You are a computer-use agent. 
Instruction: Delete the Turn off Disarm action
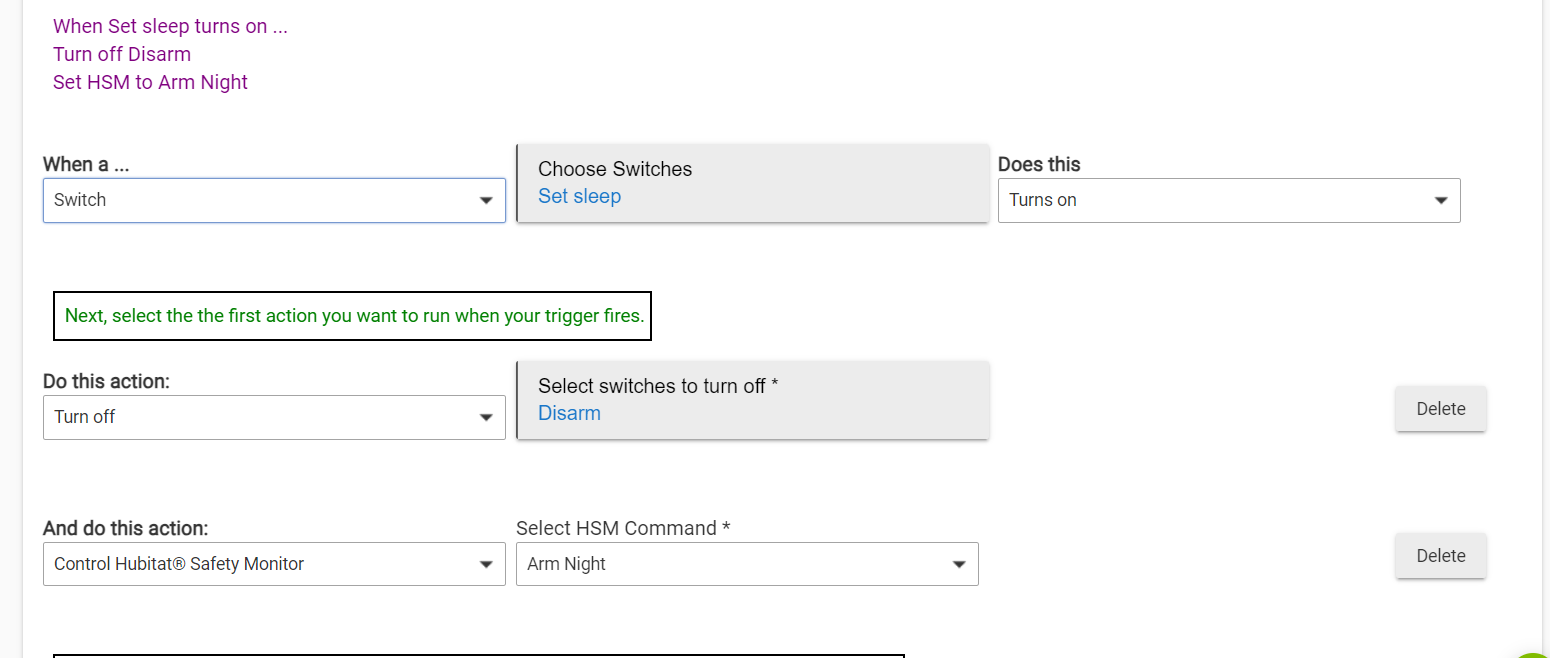[x=1440, y=409]
